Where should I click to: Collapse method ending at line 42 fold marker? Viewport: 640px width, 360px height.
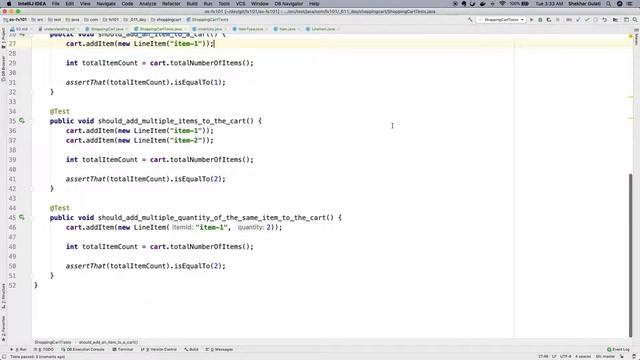point(32,189)
